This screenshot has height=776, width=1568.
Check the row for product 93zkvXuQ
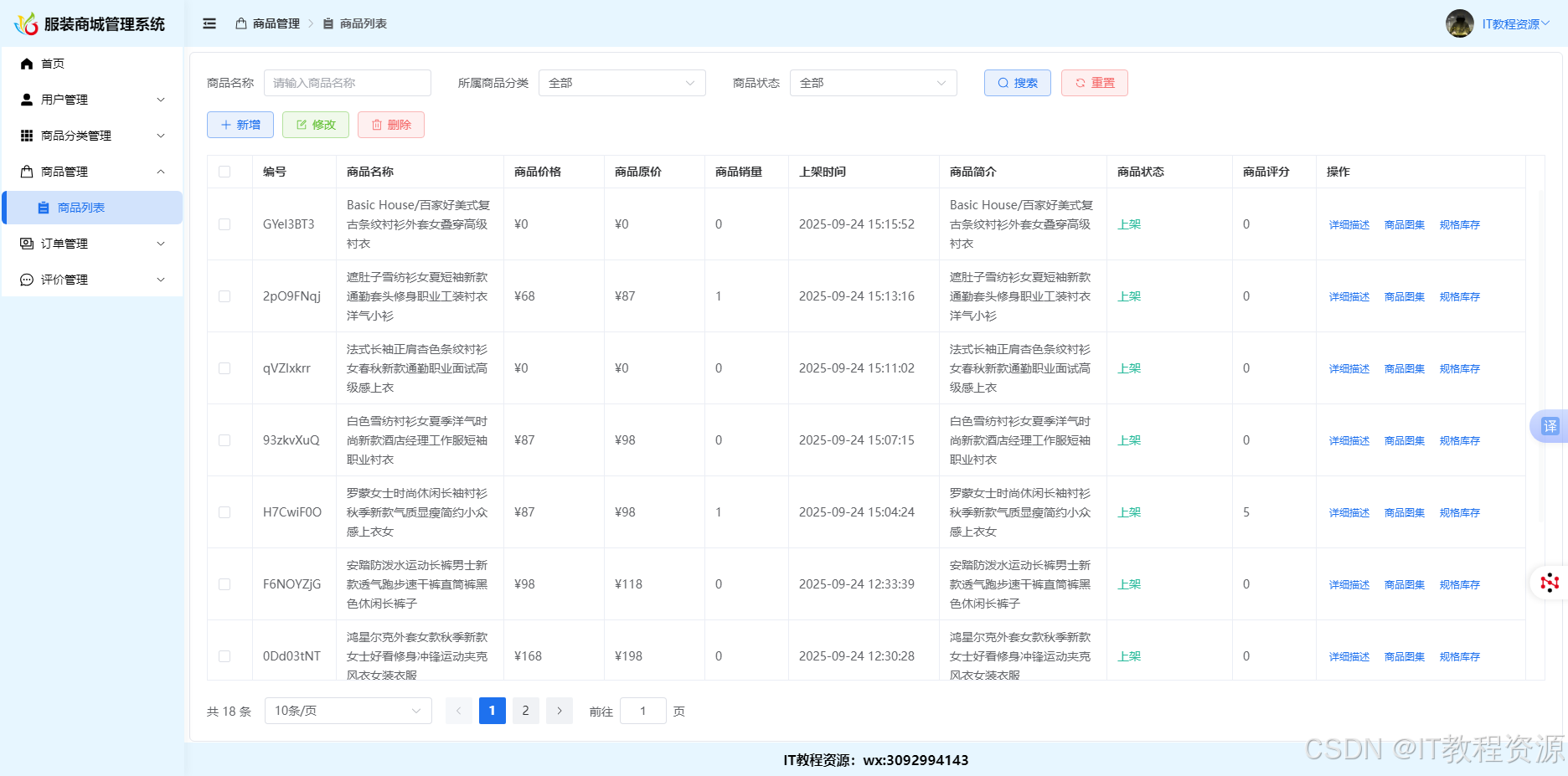tap(224, 440)
